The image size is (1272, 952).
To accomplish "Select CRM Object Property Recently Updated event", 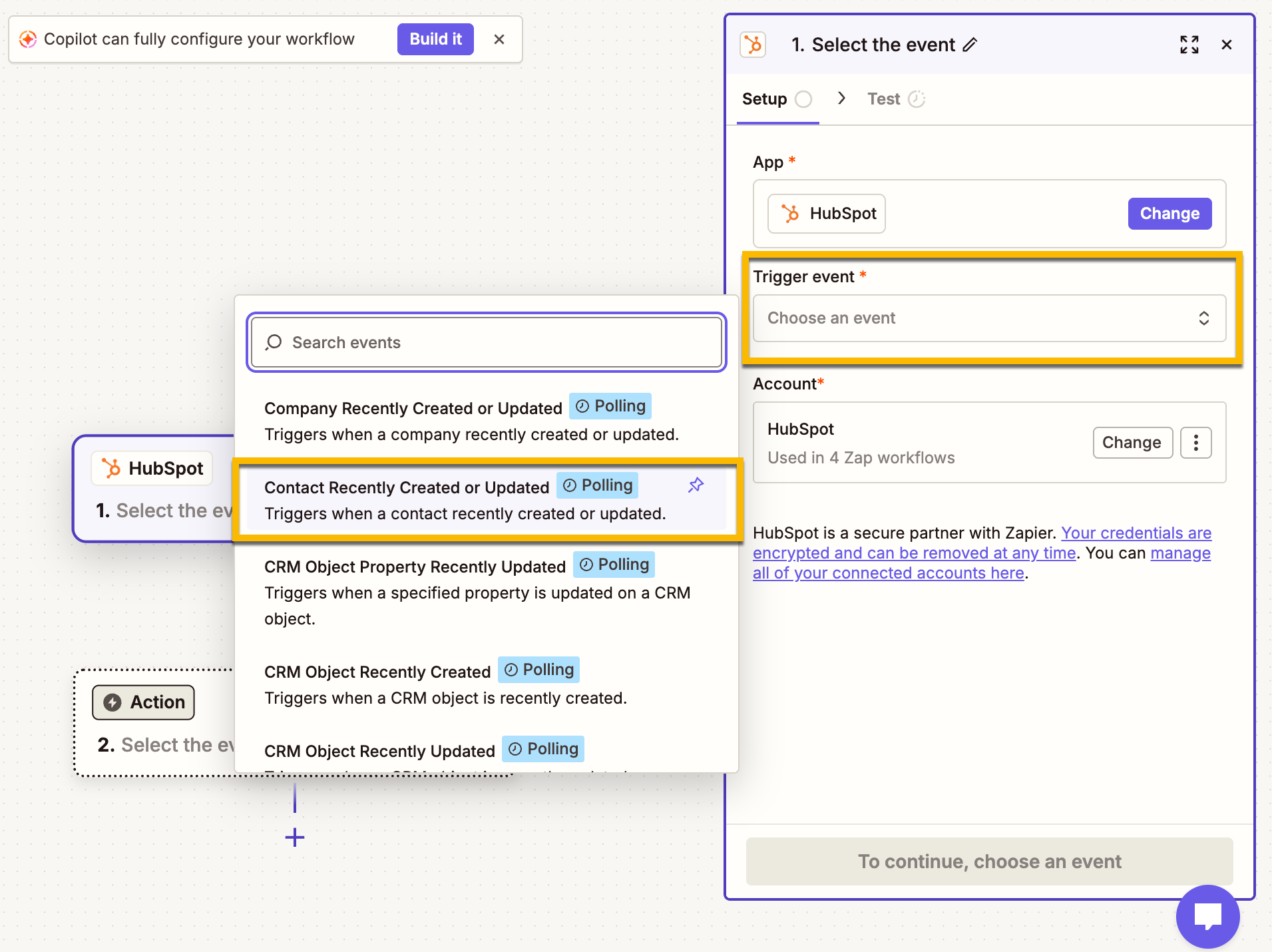I will 487,592.
